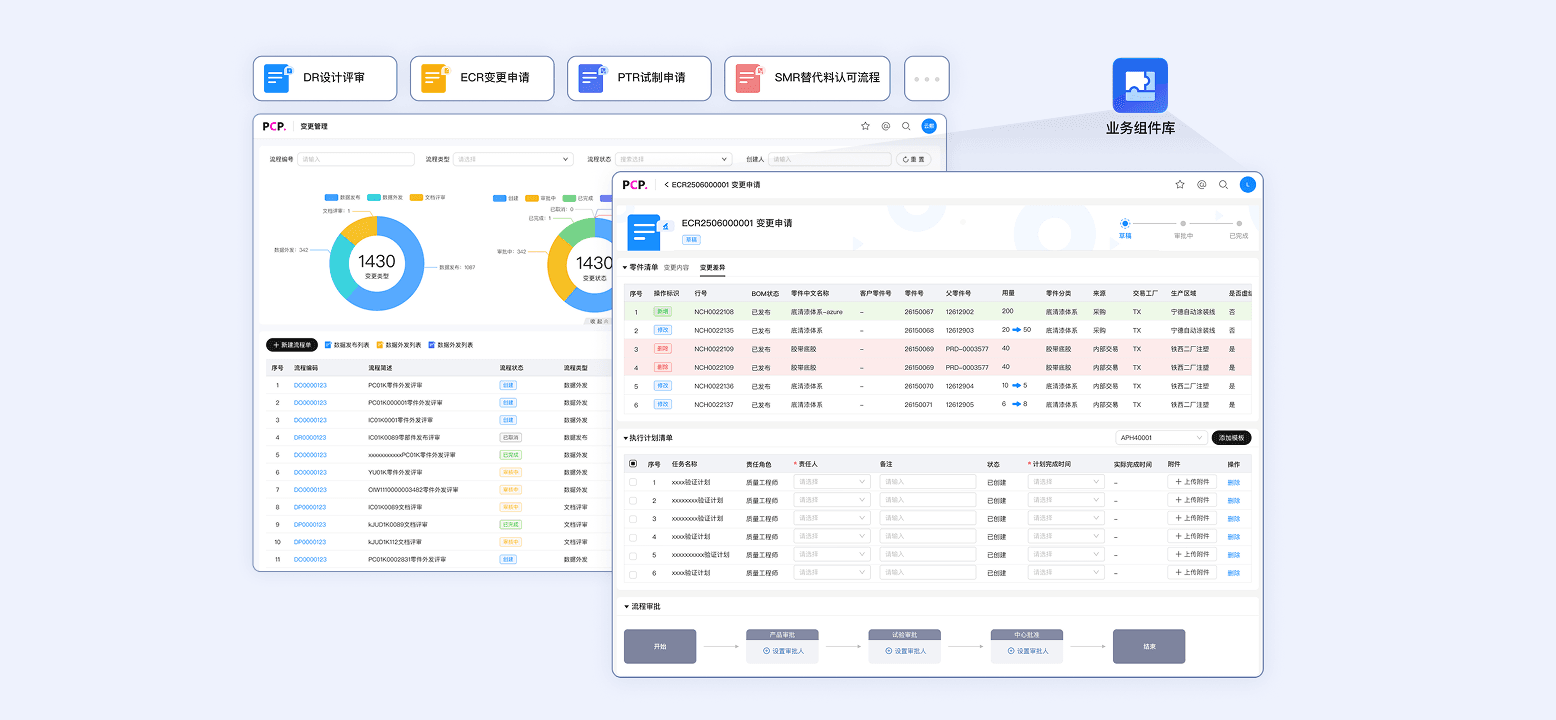Click the DR设计评审 document icon

coord(277,78)
